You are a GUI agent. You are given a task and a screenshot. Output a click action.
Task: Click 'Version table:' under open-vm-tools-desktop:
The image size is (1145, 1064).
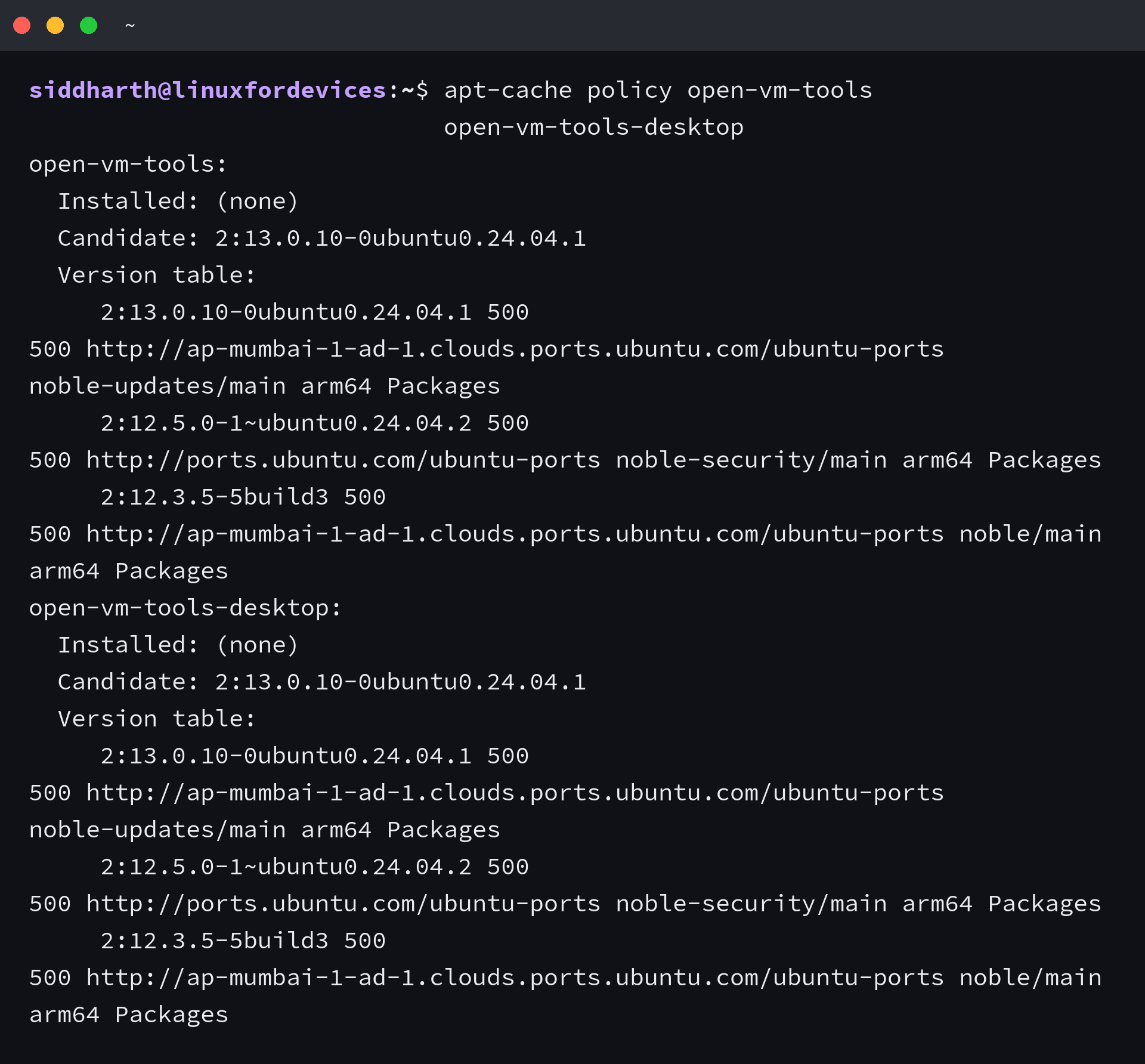pyautogui.click(x=157, y=719)
